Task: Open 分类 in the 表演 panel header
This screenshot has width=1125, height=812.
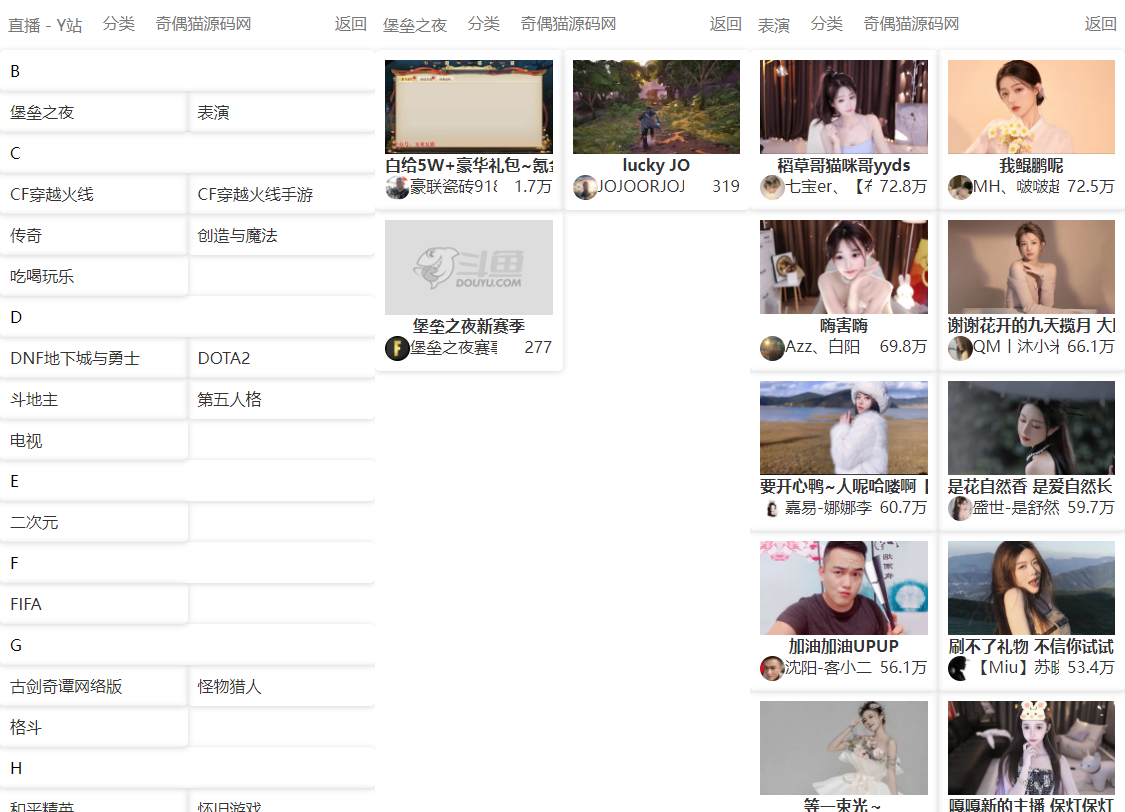Action: click(x=827, y=24)
